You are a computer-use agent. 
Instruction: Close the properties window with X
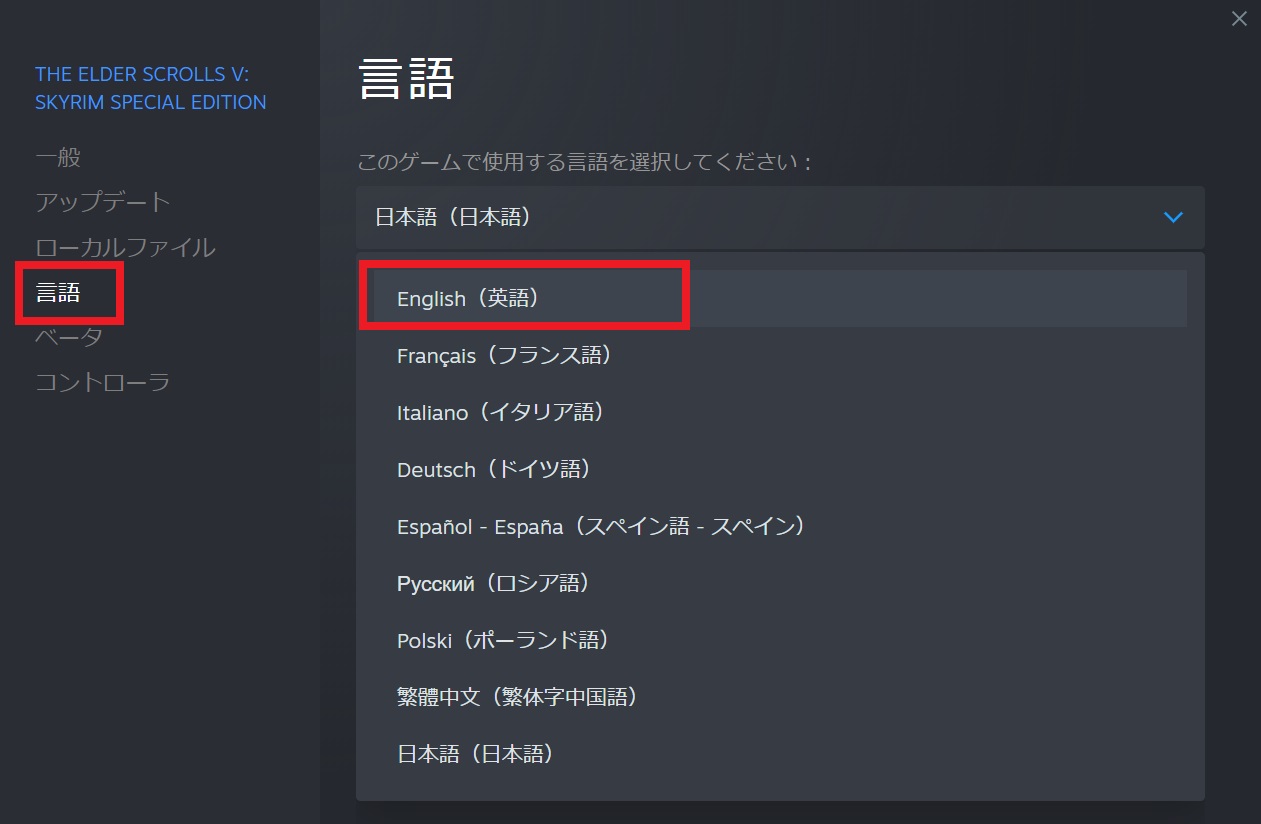(x=1239, y=18)
